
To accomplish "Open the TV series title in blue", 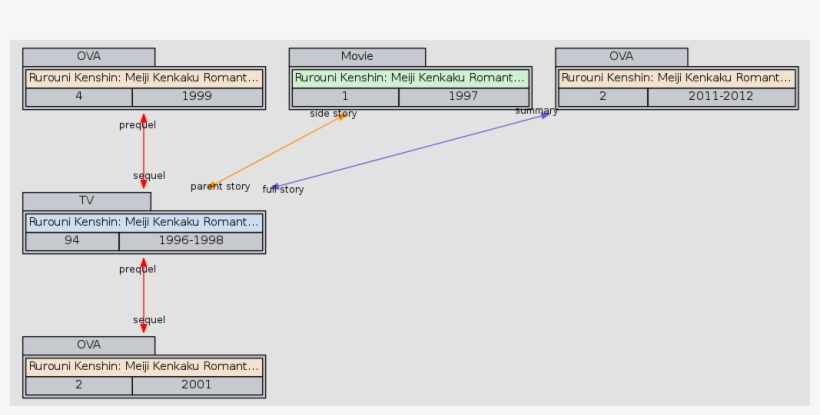I will pyautogui.click(x=144, y=222).
